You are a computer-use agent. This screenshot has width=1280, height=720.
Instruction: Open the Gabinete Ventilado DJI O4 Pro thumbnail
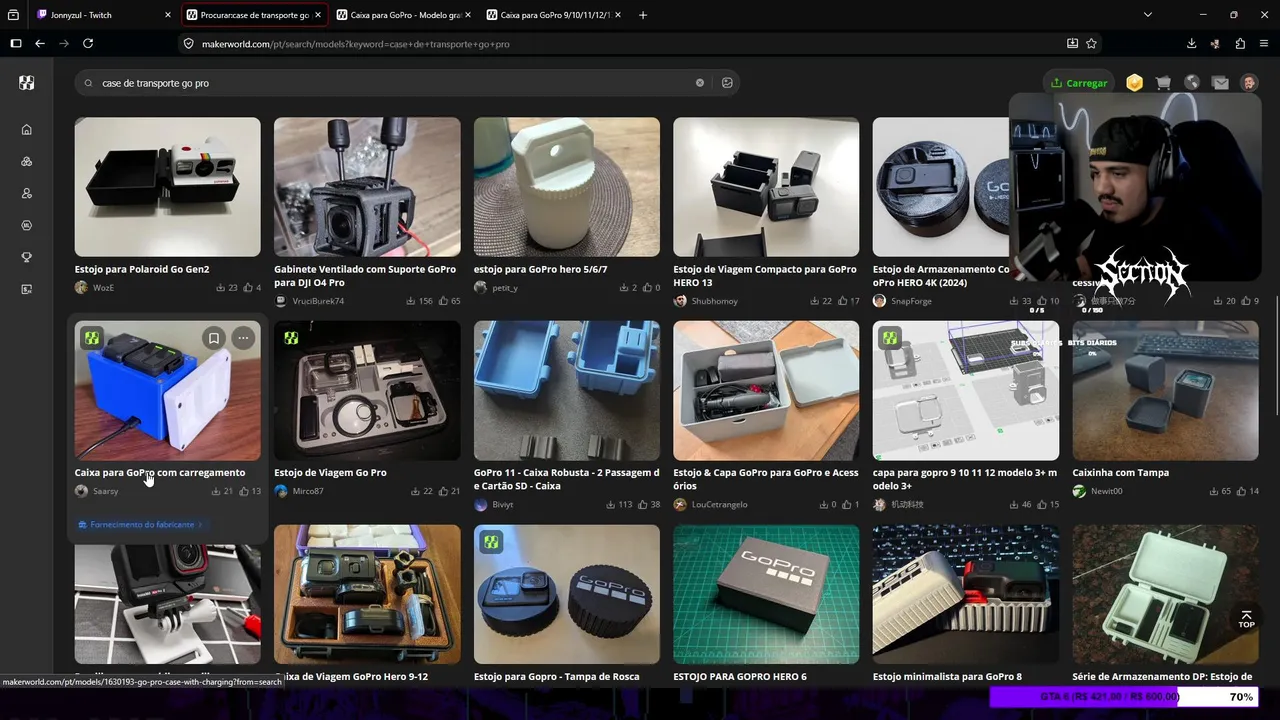[x=367, y=187]
